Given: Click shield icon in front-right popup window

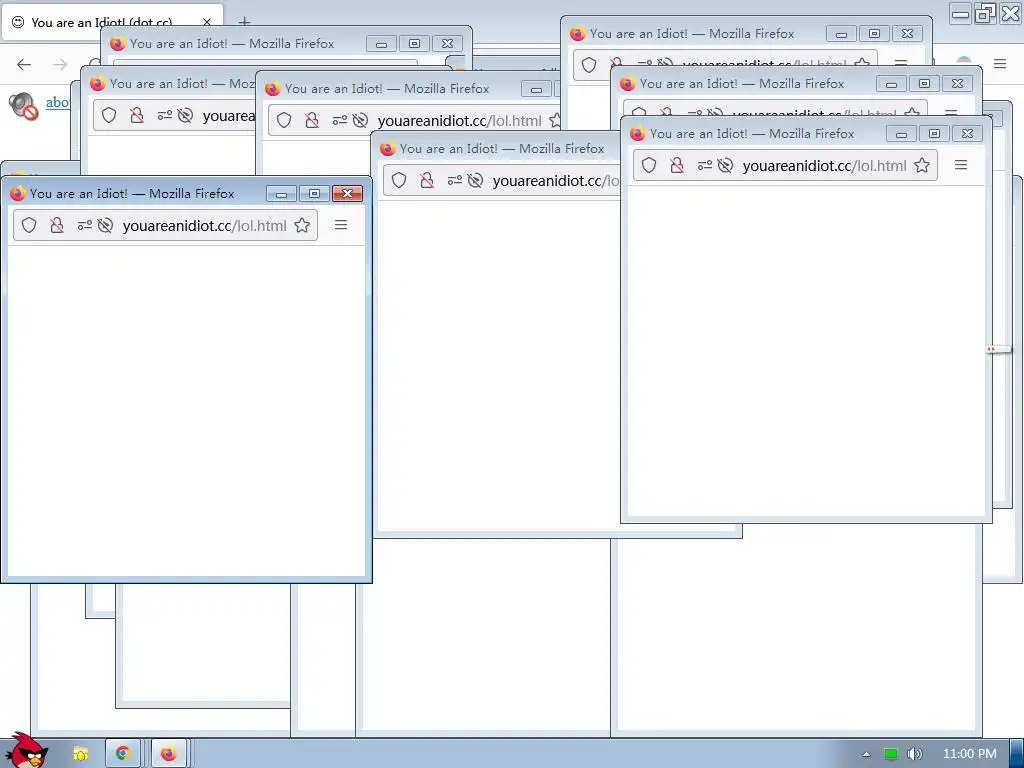Looking at the screenshot, I should click(648, 165).
